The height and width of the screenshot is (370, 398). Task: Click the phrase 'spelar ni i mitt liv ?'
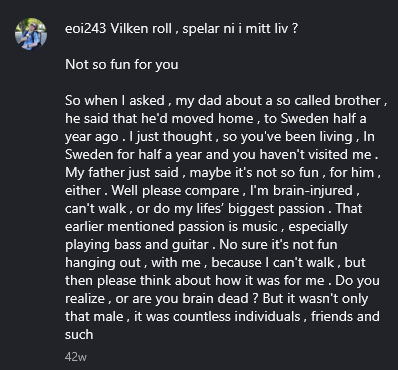click(240, 29)
